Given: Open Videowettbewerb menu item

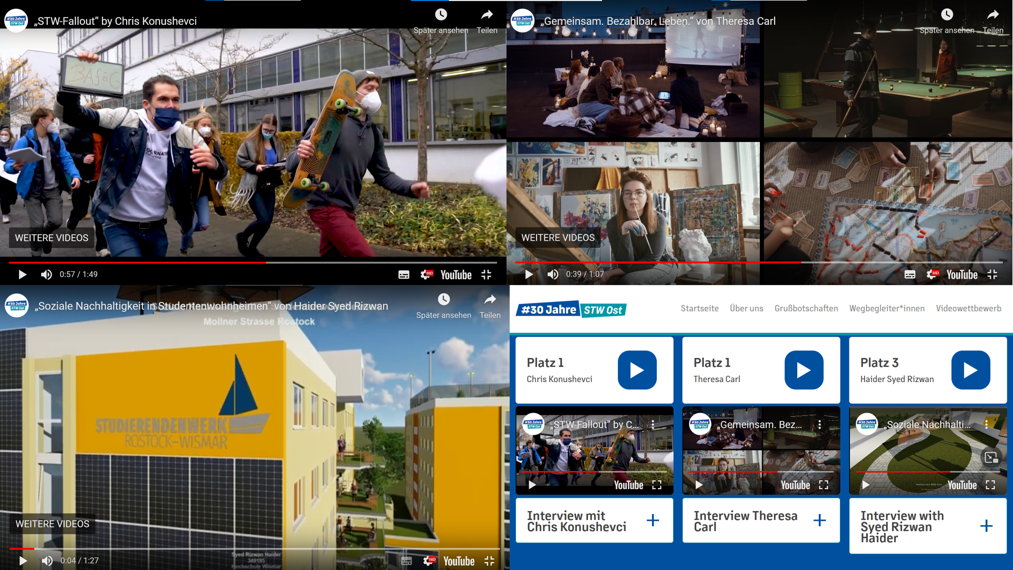Looking at the screenshot, I should point(968,308).
